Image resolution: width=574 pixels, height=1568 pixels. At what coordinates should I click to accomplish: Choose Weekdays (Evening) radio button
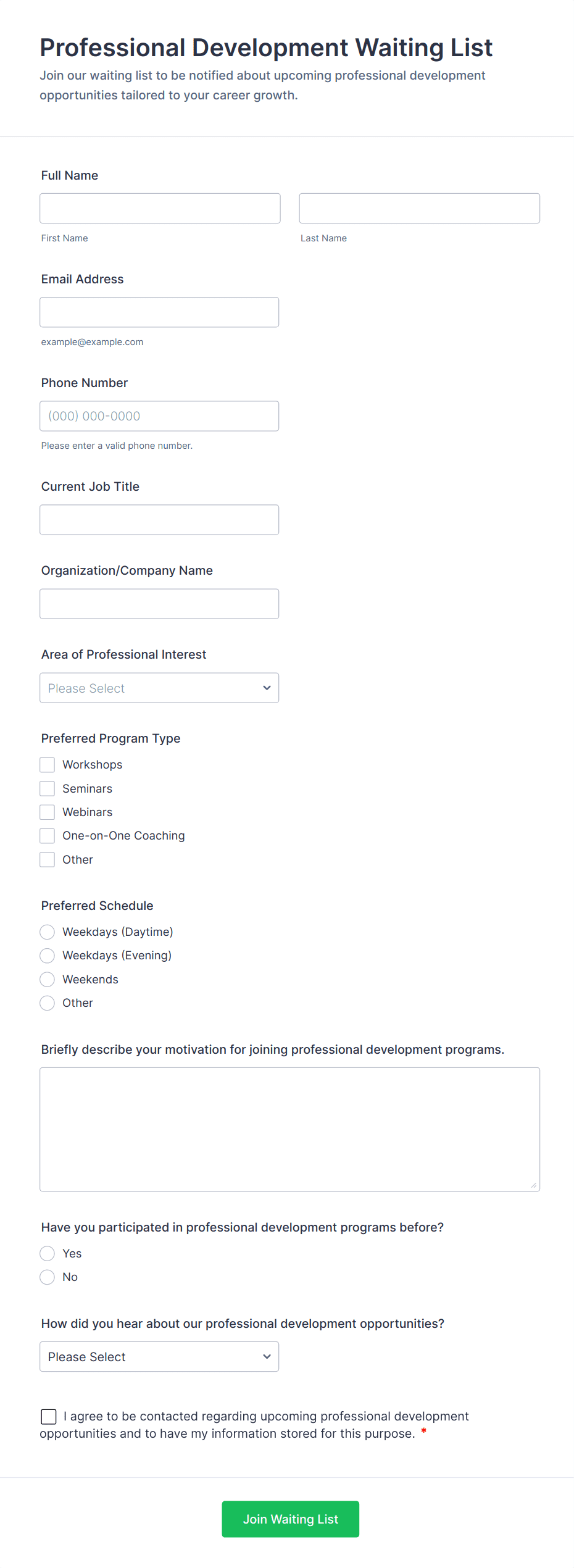pos(48,955)
